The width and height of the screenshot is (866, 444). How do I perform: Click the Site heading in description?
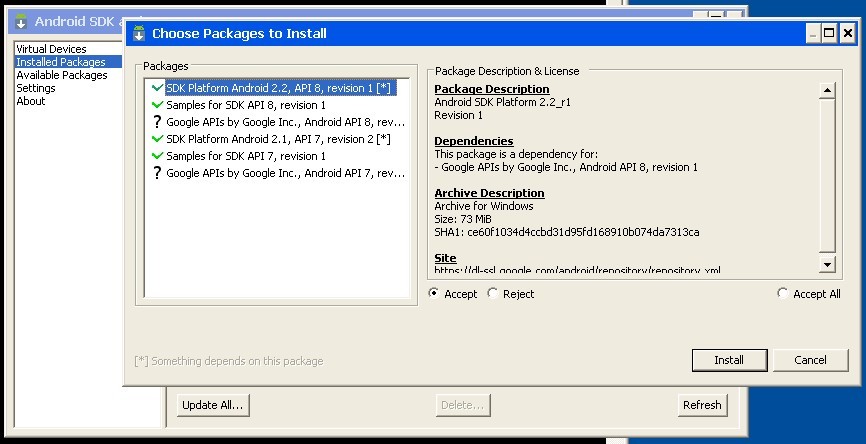[445, 258]
